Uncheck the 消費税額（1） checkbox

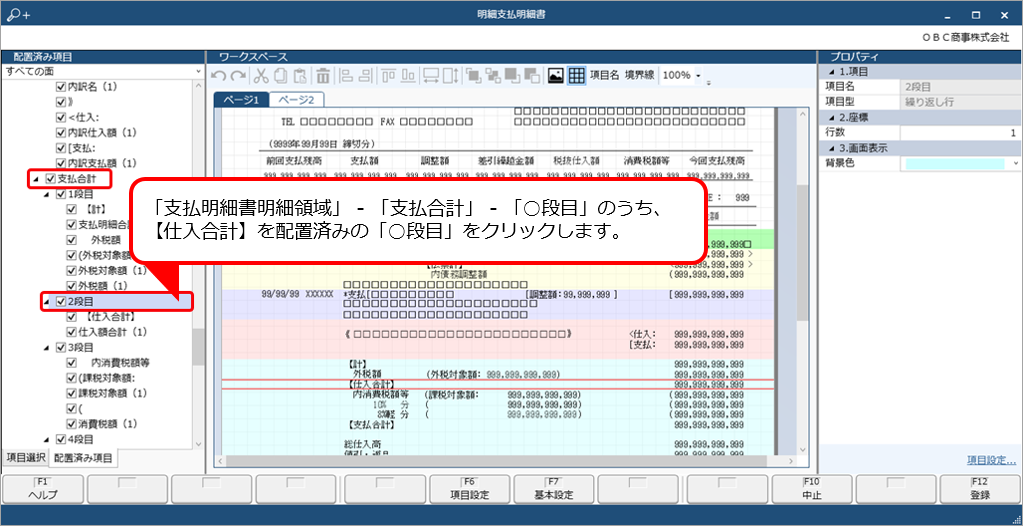coord(72,424)
